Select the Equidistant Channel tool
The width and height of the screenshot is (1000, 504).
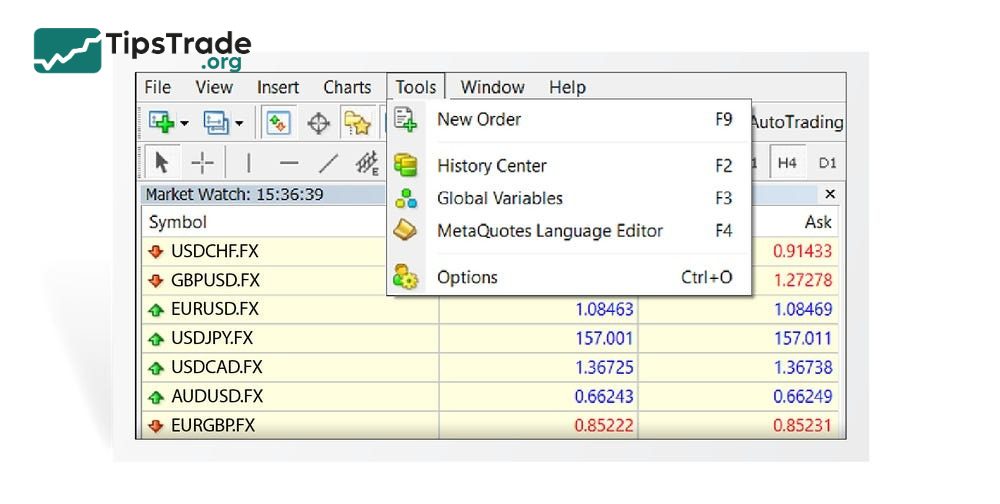coord(368,162)
